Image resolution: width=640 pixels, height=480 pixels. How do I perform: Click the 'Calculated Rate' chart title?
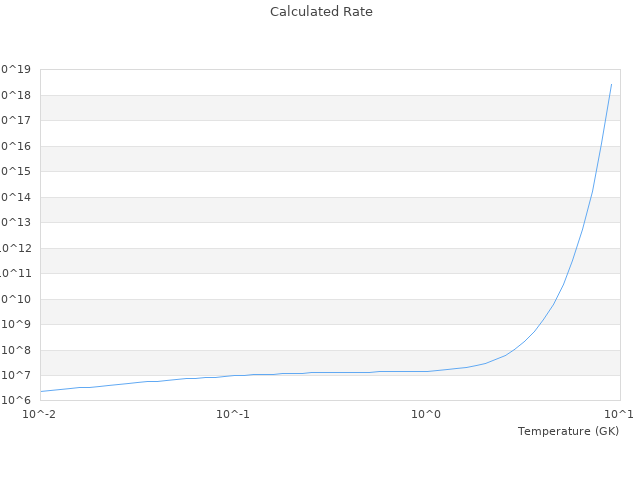(x=321, y=12)
